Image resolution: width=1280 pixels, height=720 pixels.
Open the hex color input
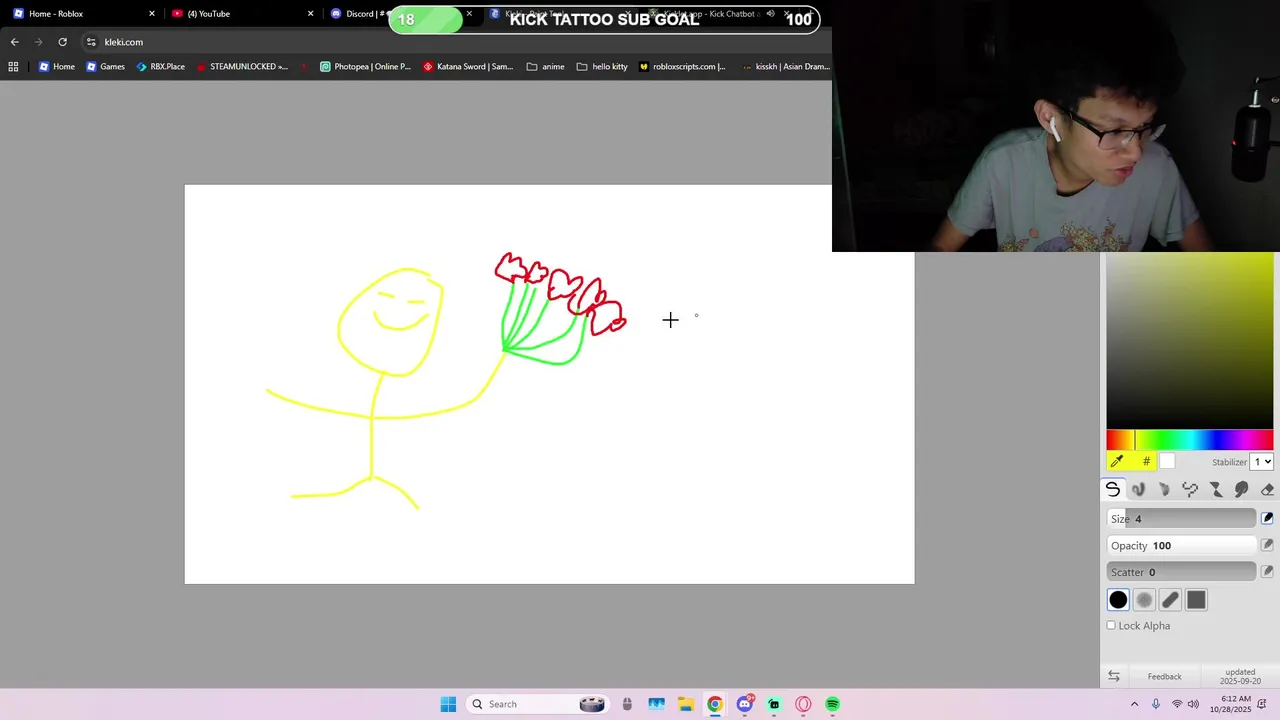[1146, 461]
